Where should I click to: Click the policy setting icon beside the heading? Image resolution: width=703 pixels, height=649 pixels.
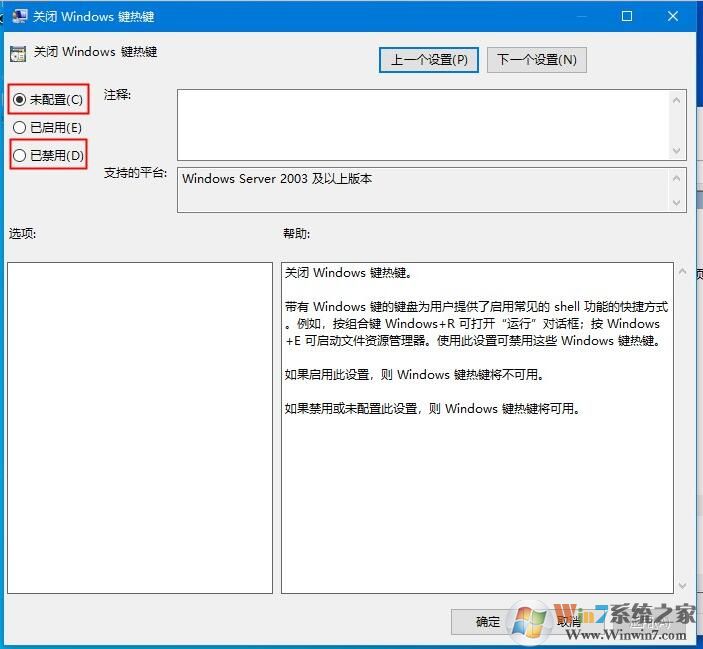pyautogui.click(x=18, y=54)
